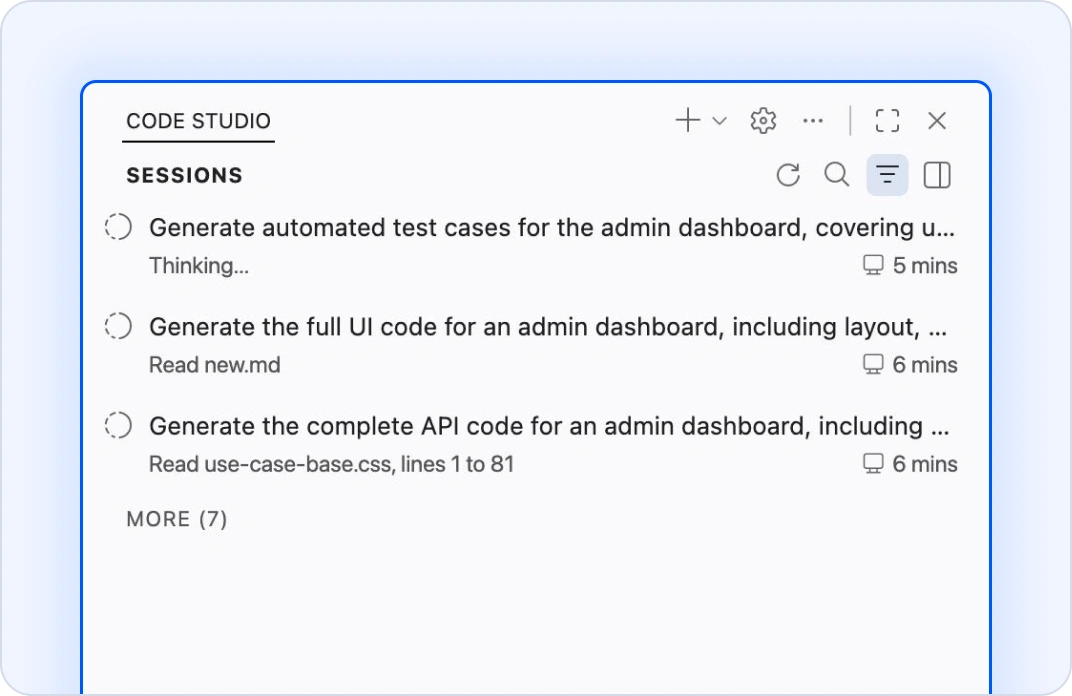Viewport: 1072px width, 696px height.
Task: Click the SESSIONS section header
Action: [184, 175]
